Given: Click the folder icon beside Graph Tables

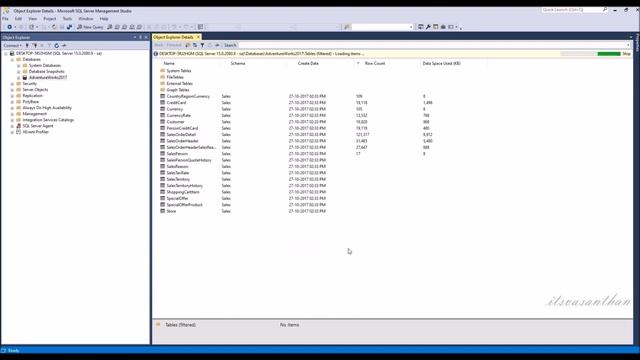Looking at the screenshot, I should click(162, 90).
